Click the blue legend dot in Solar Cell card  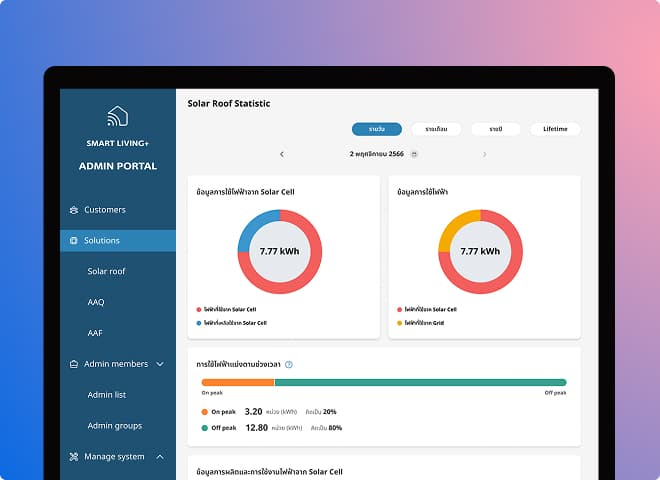199,323
